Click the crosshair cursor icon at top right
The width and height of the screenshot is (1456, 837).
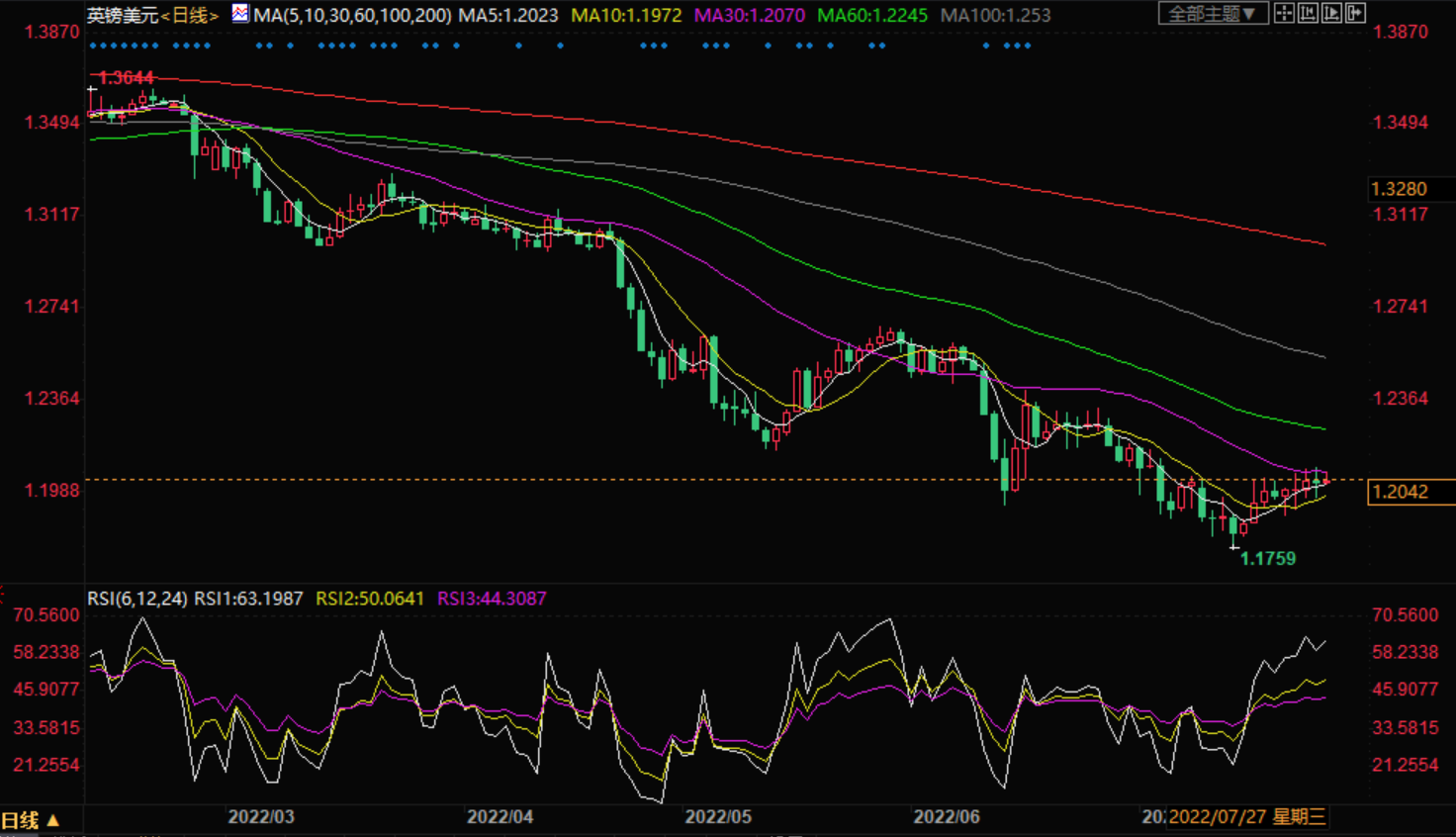pos(1284,14)
